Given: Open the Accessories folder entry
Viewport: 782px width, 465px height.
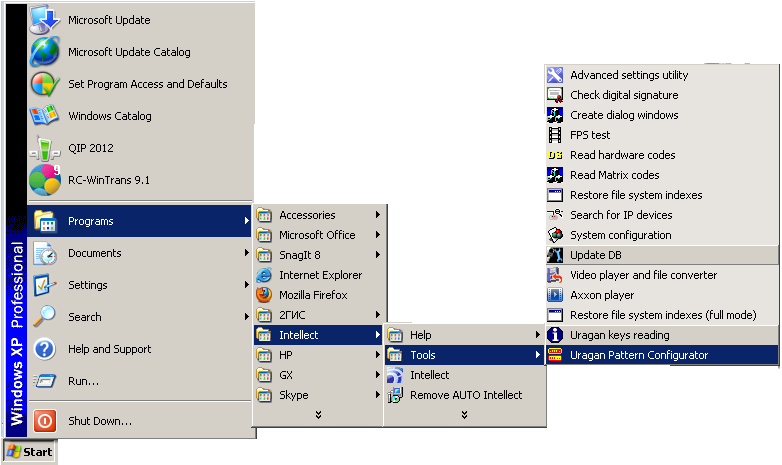Looking at the screenshot, I should (x=318, y=215).
